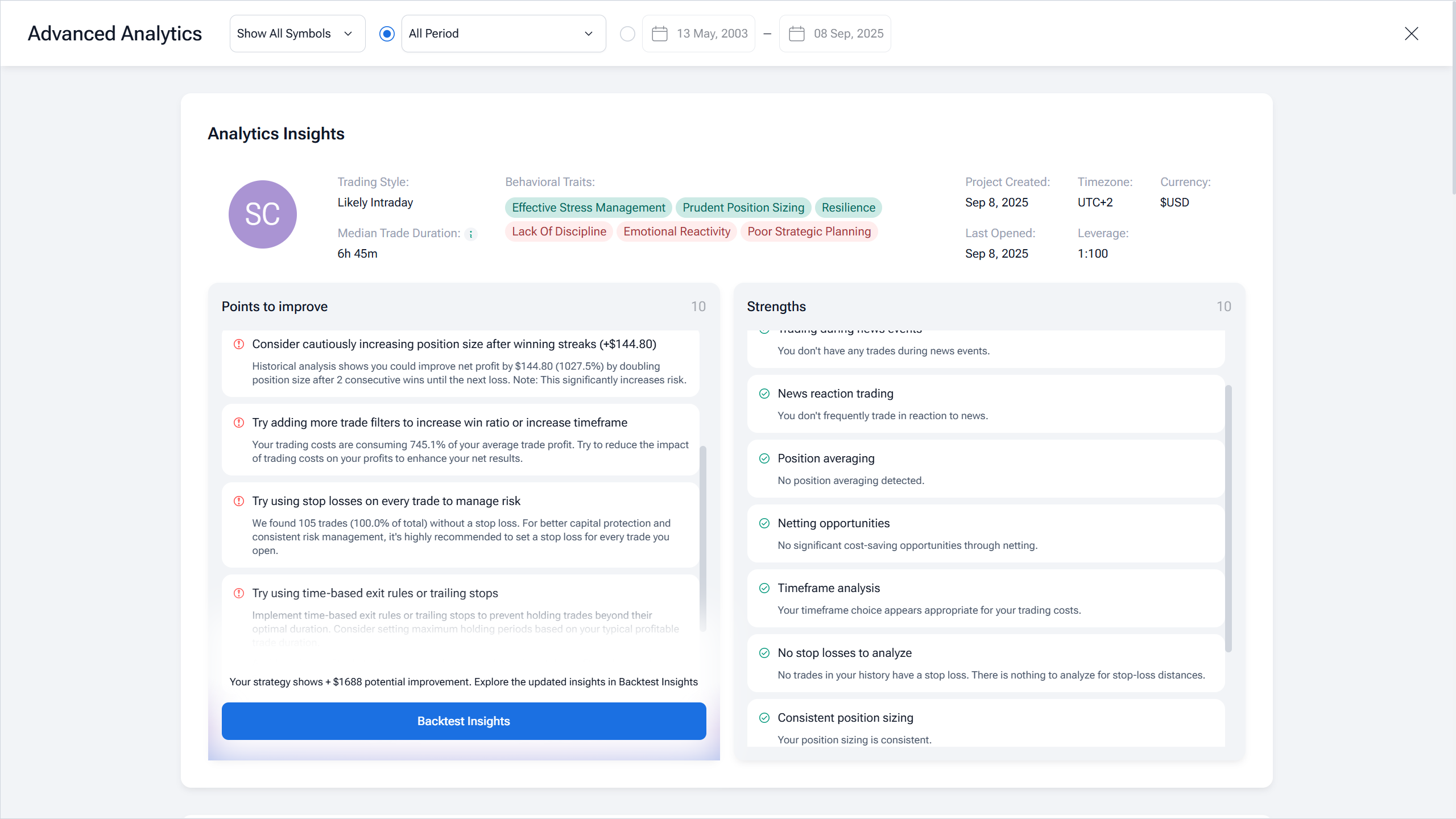Click check icon for Timeframe analysis
The image size is (1456, 819).
764,588
